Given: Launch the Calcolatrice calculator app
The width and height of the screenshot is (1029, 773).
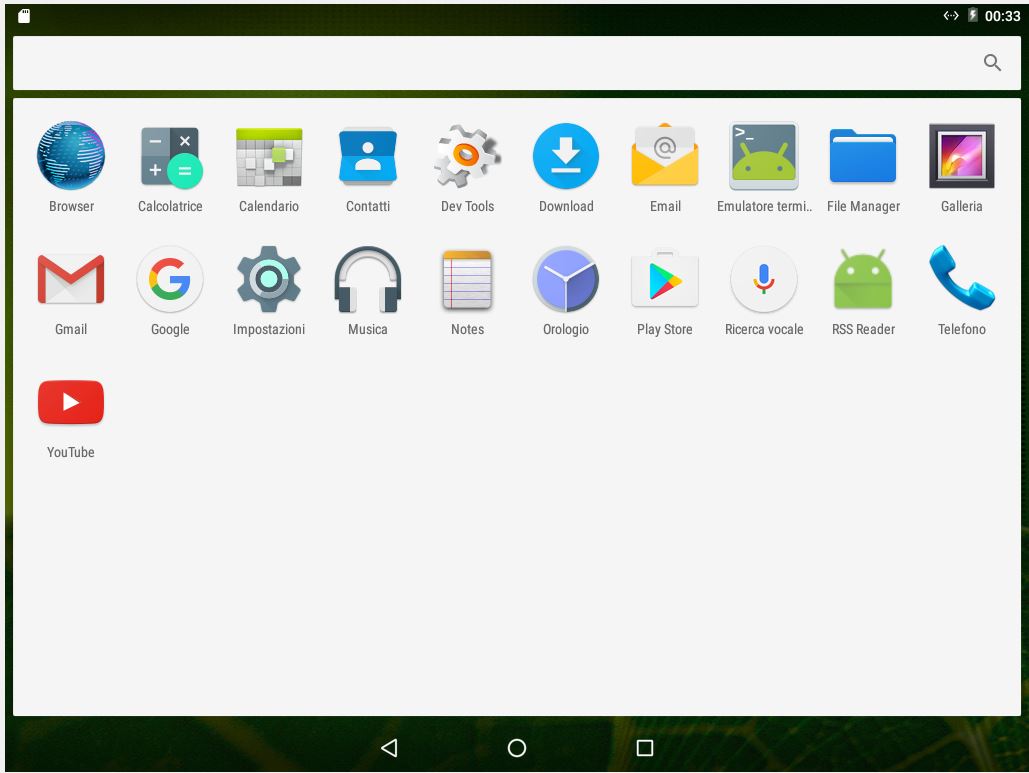Looking at the screenshot, I should (x=170, y=156).
